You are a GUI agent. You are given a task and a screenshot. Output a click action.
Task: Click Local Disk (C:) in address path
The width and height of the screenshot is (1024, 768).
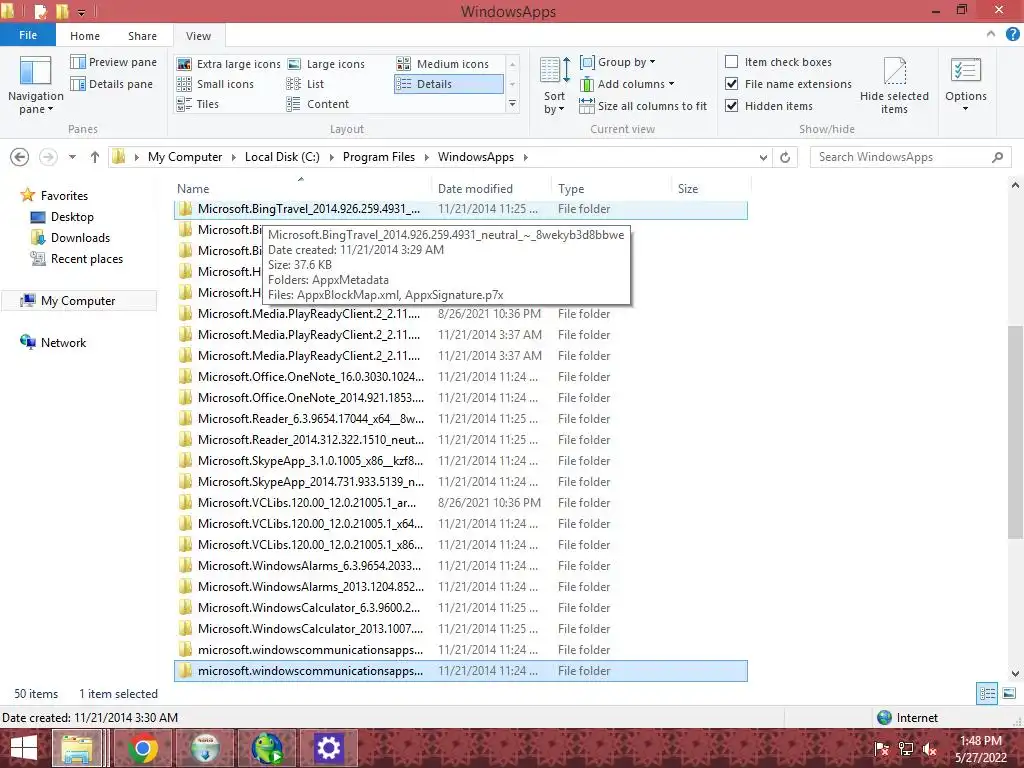coord(282,157)
